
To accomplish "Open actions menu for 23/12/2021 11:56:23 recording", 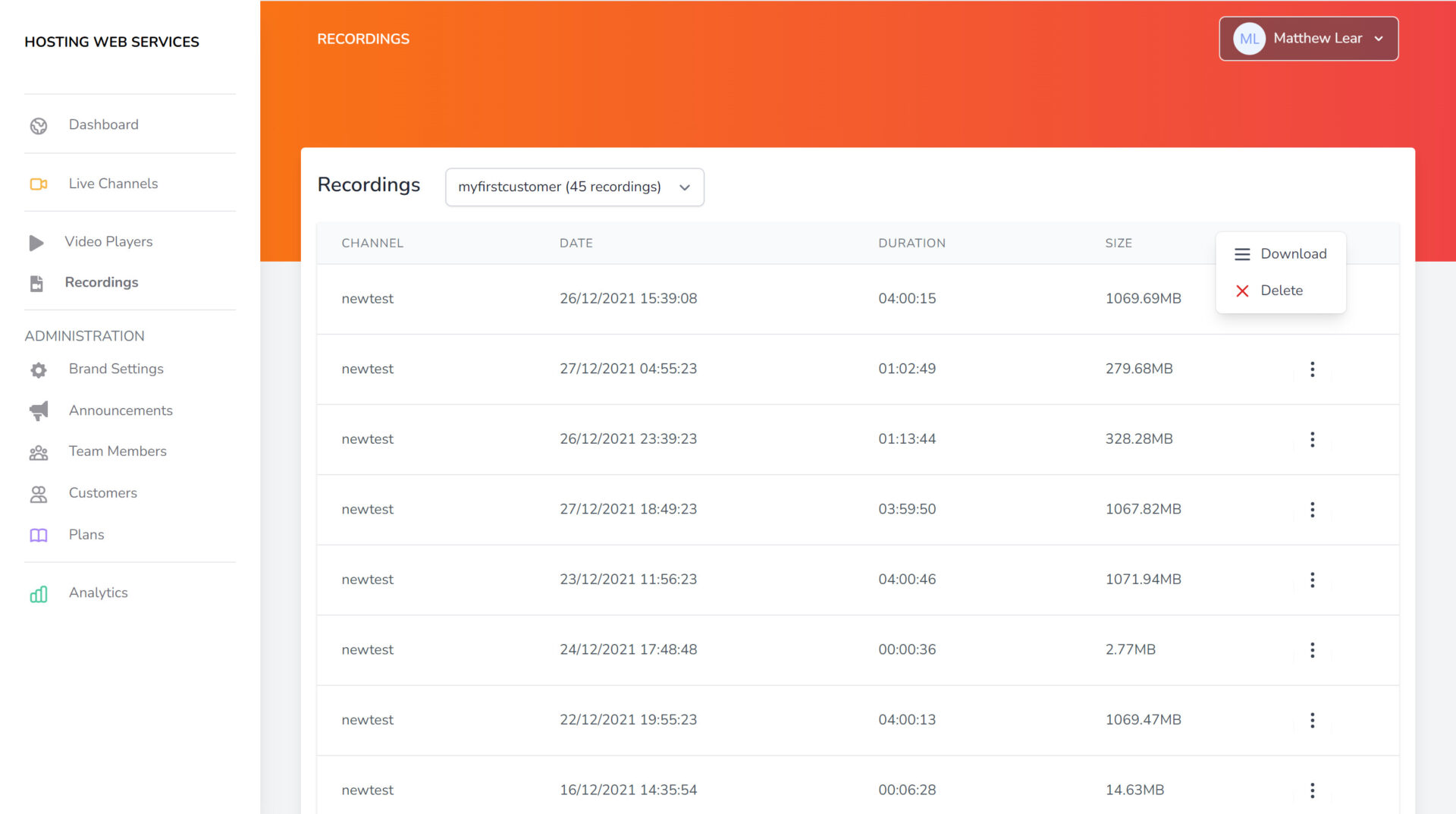I will [x=1312, y=580].
